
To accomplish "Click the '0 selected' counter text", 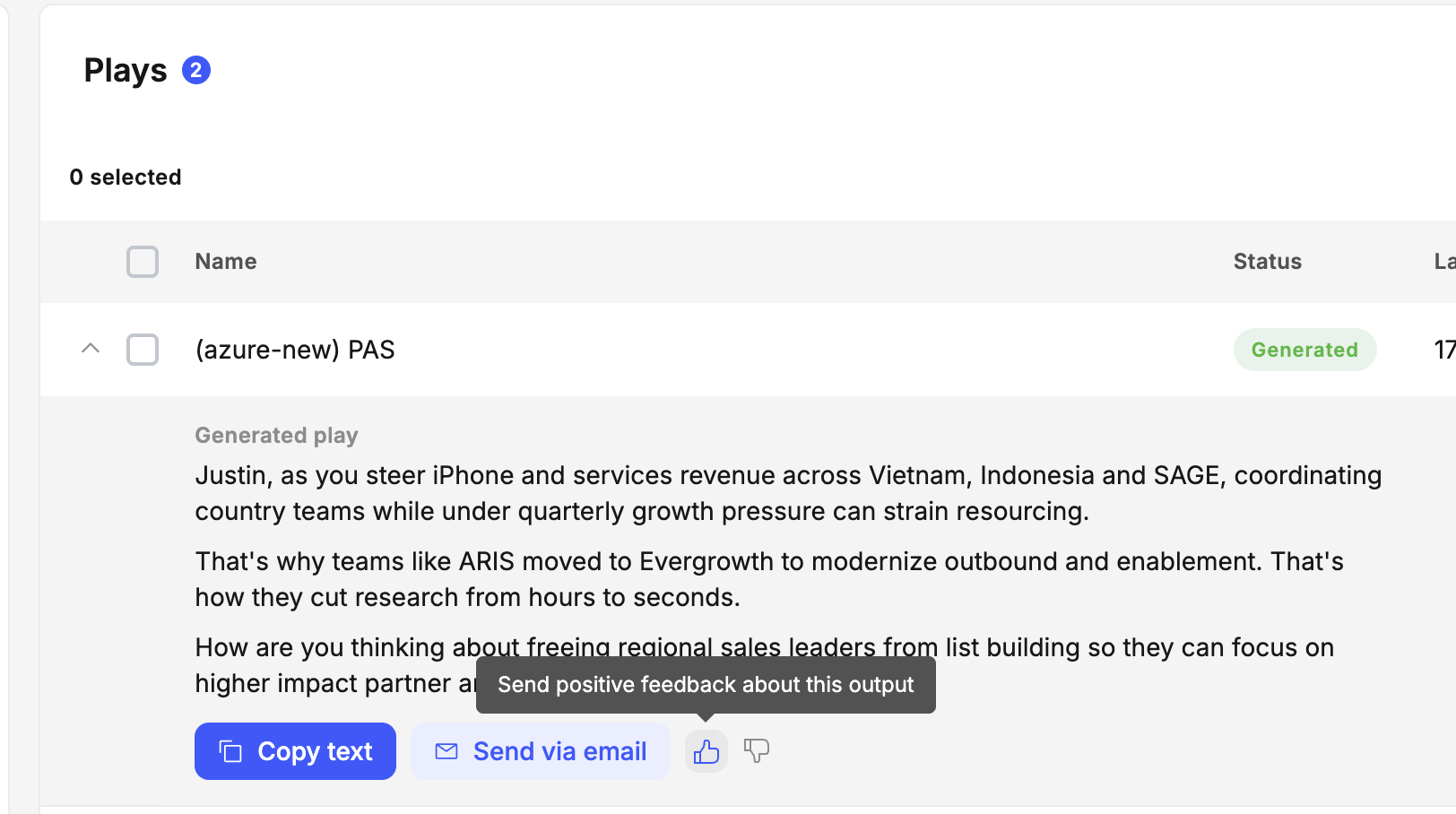I will 126,178.
